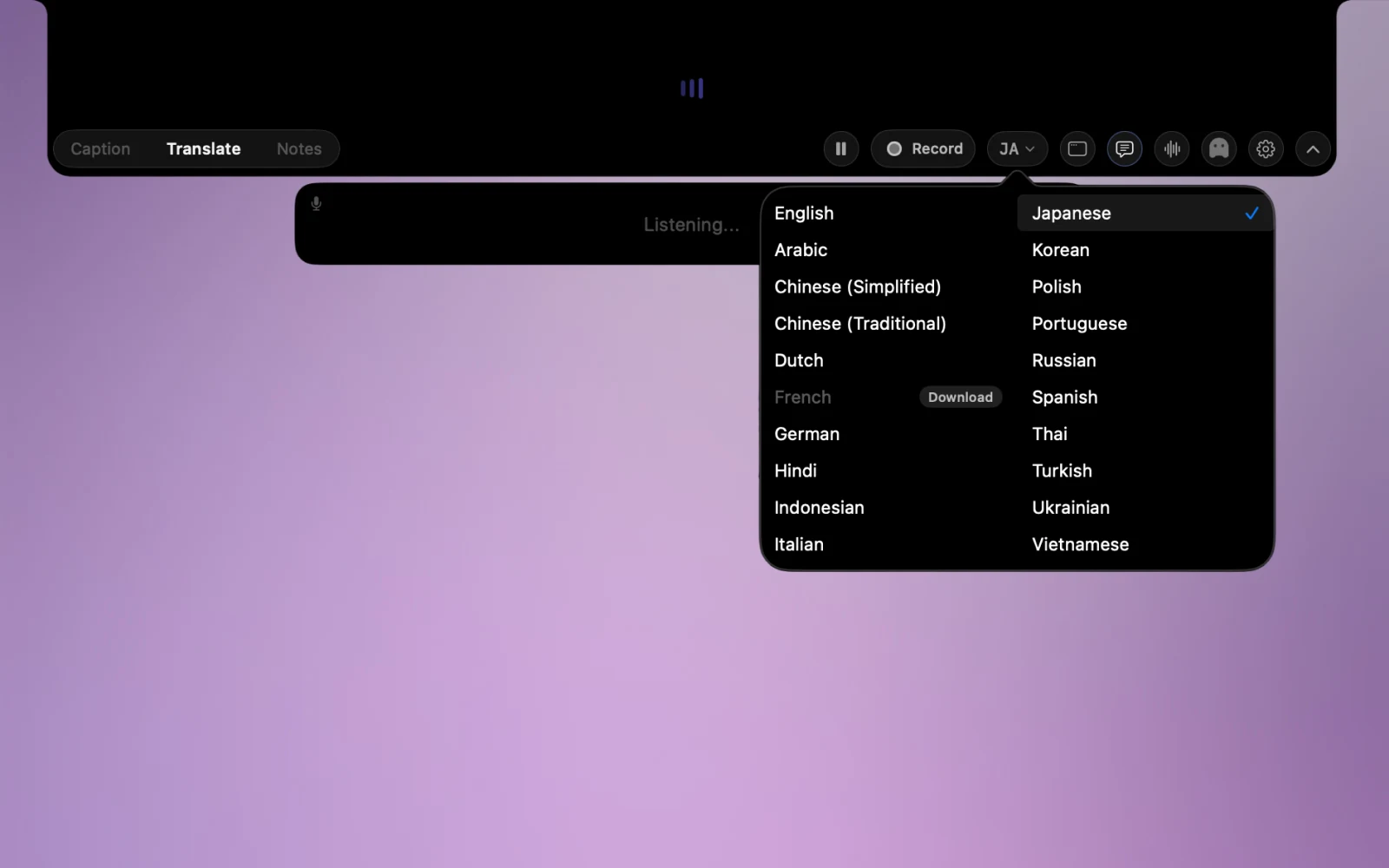The height and width of the screenshot is (868, 1389).
Task: Choose Vietnamese as the language
Action: click(x=1145, y=544)
